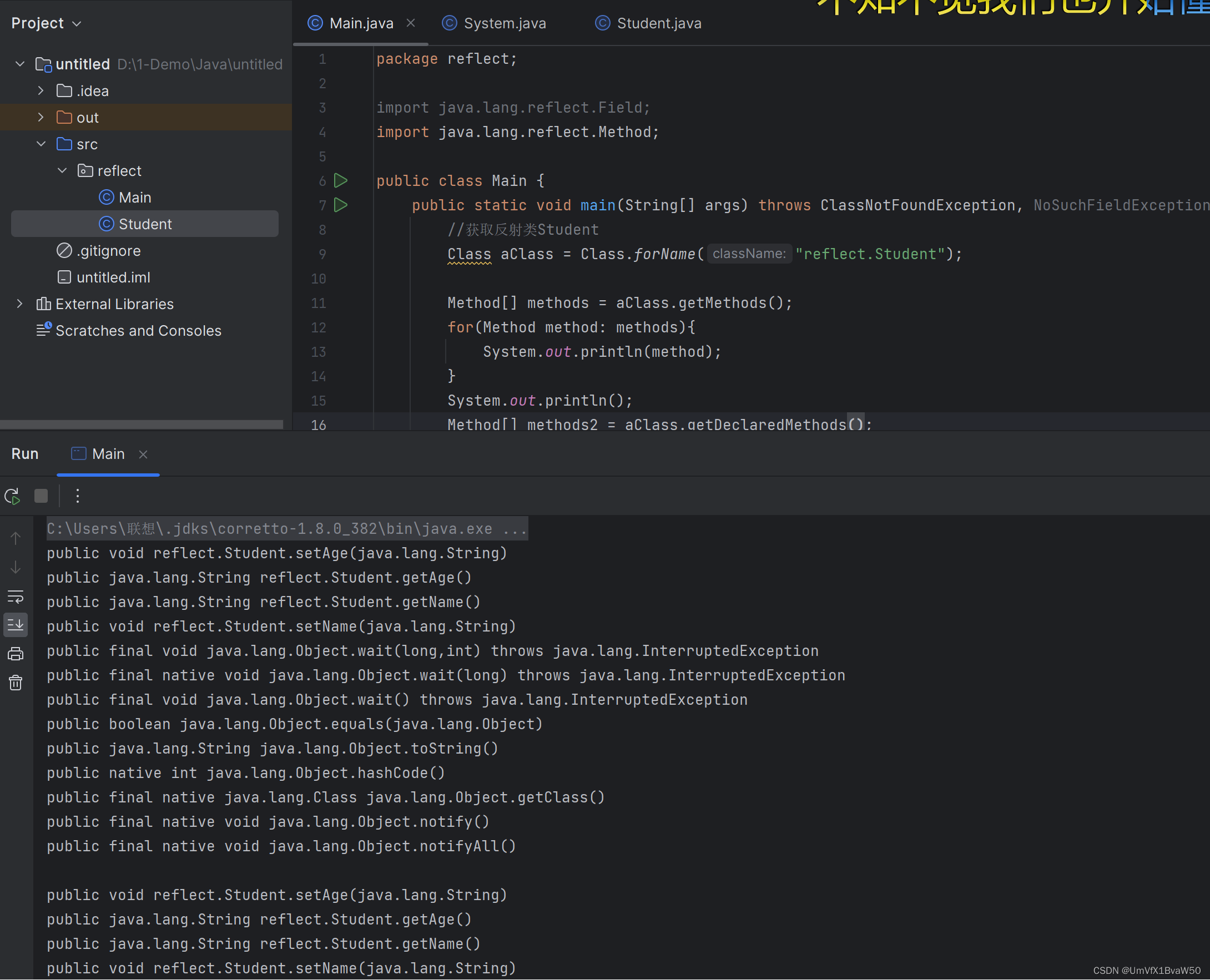
Task: Click the src folder icon
Action: click(64, 144)
